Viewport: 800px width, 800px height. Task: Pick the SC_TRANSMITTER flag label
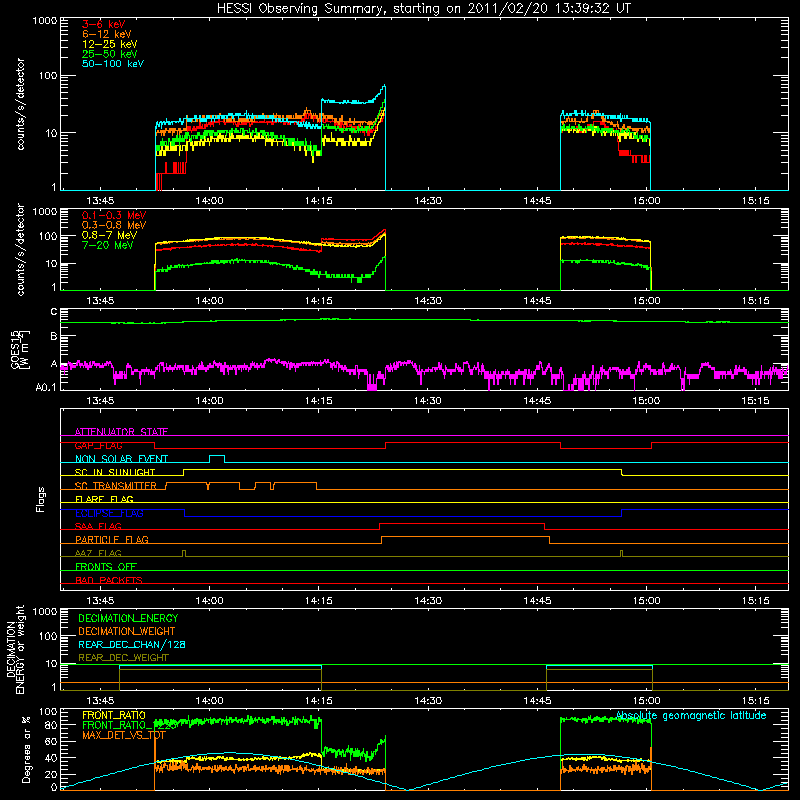[116, 486]
